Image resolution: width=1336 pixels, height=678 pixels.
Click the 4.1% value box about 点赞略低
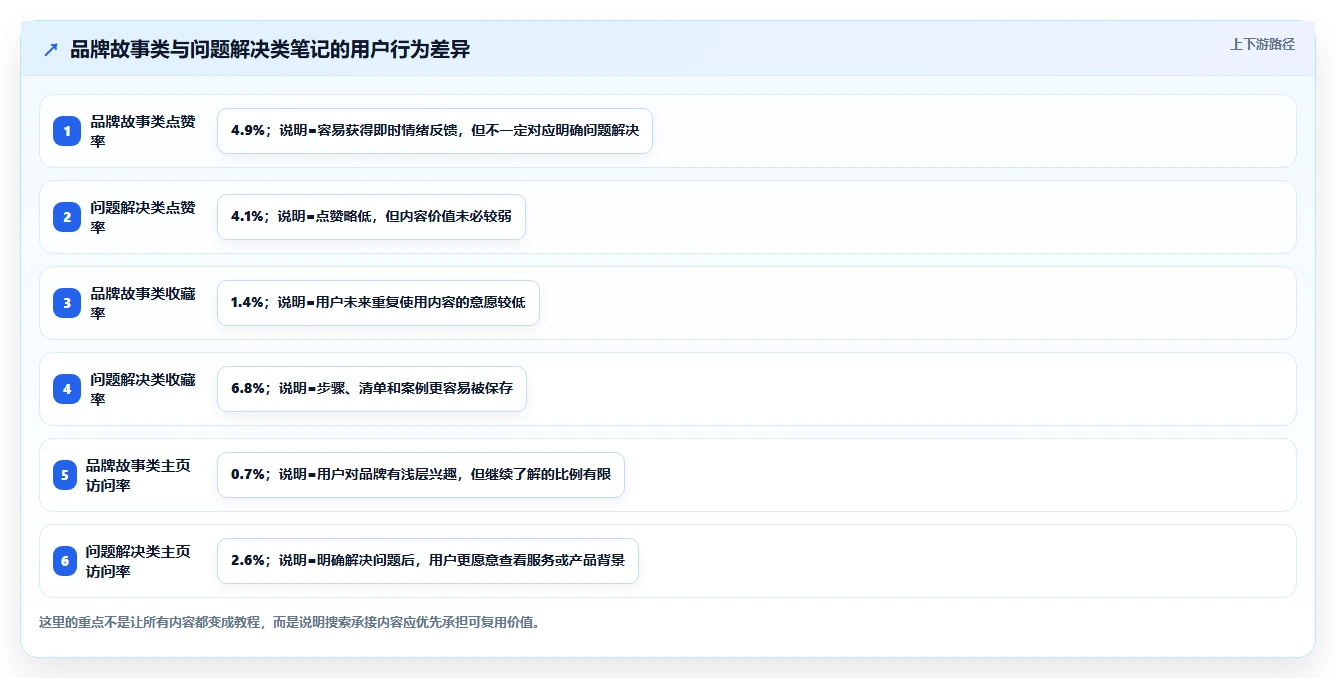pos(371,217)
